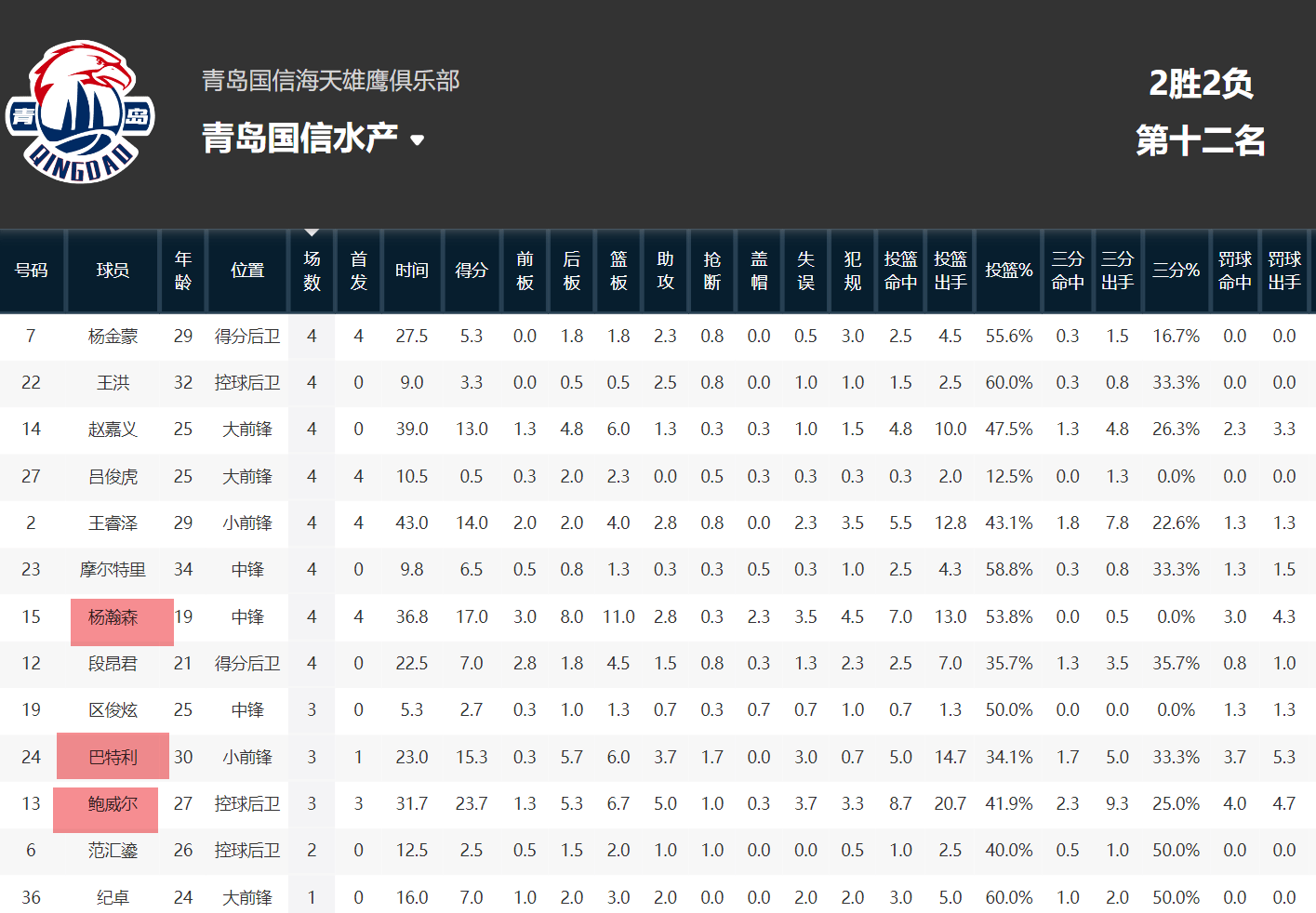Screen dimensions: 1316x913
Task: Sort by 位置 column header
Action: click(x=247, y=271)
